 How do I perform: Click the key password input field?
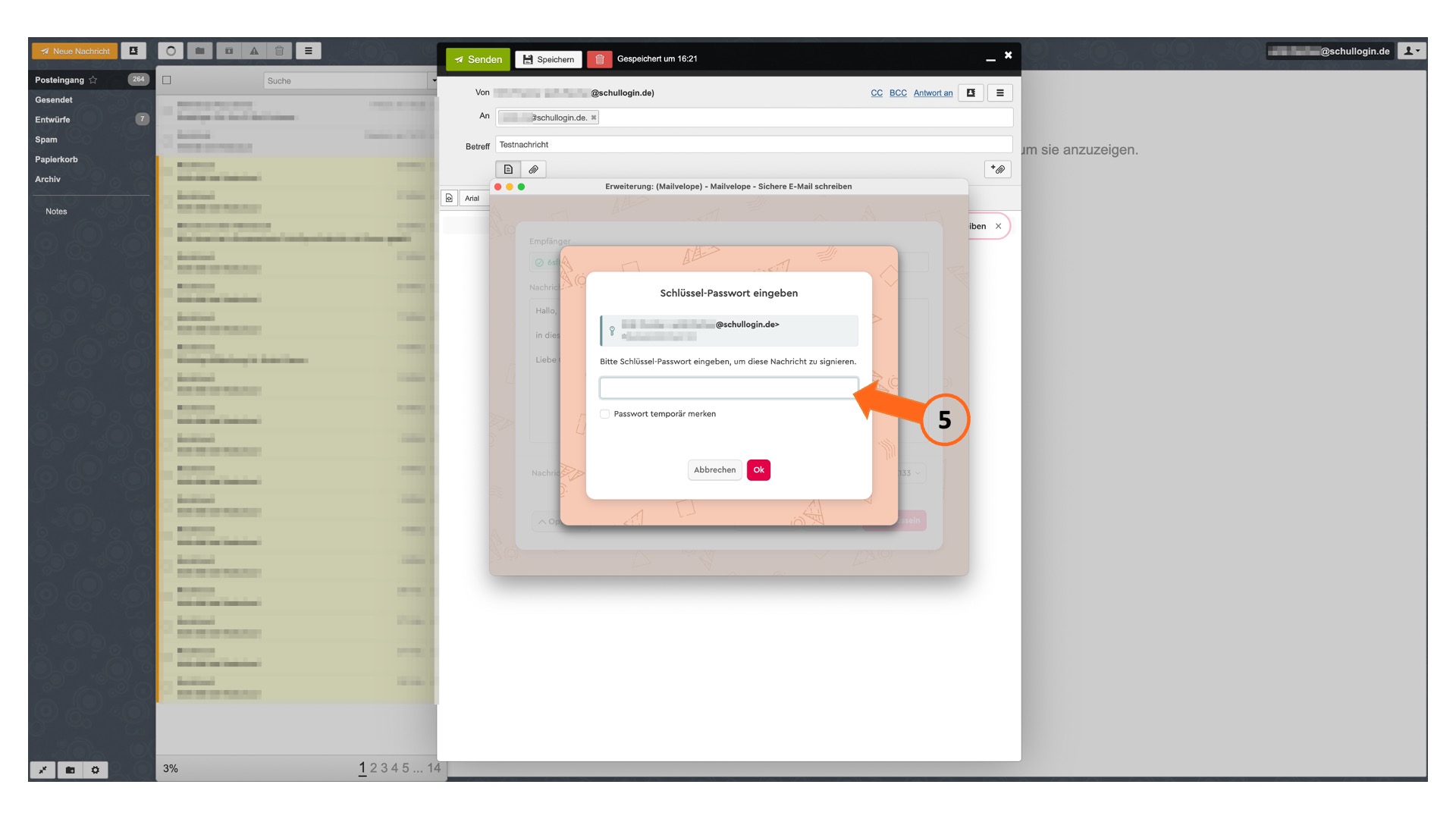coord(729,388)
